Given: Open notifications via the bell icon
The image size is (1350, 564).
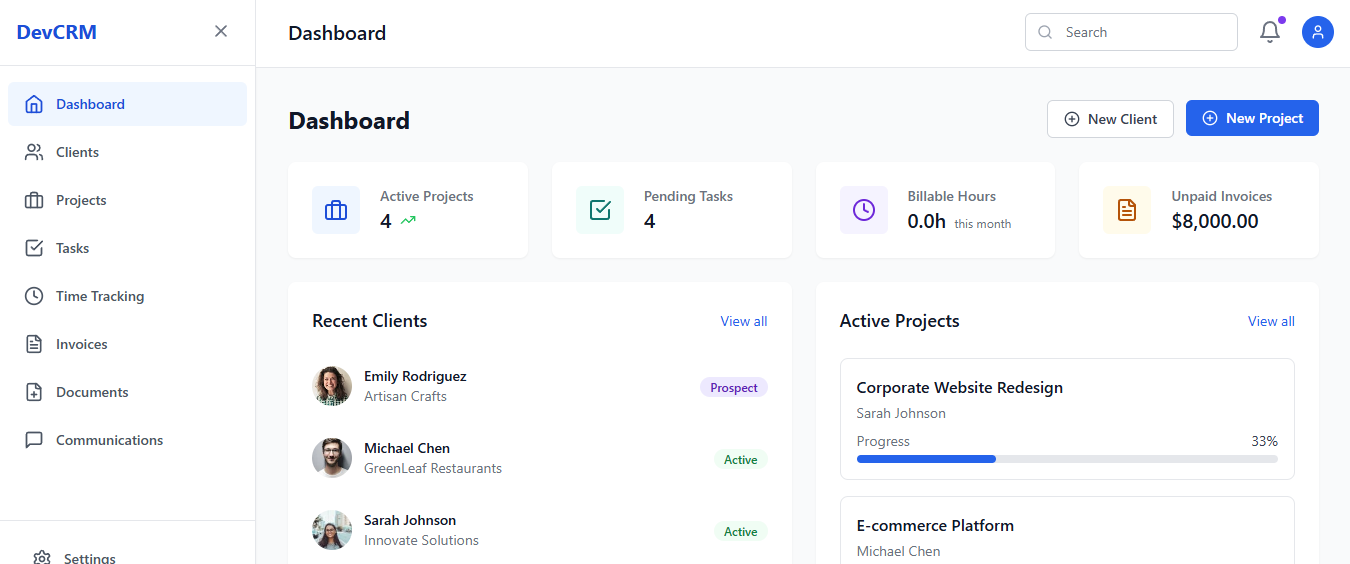Looking at the screenshot, I should pos(1270,32).
